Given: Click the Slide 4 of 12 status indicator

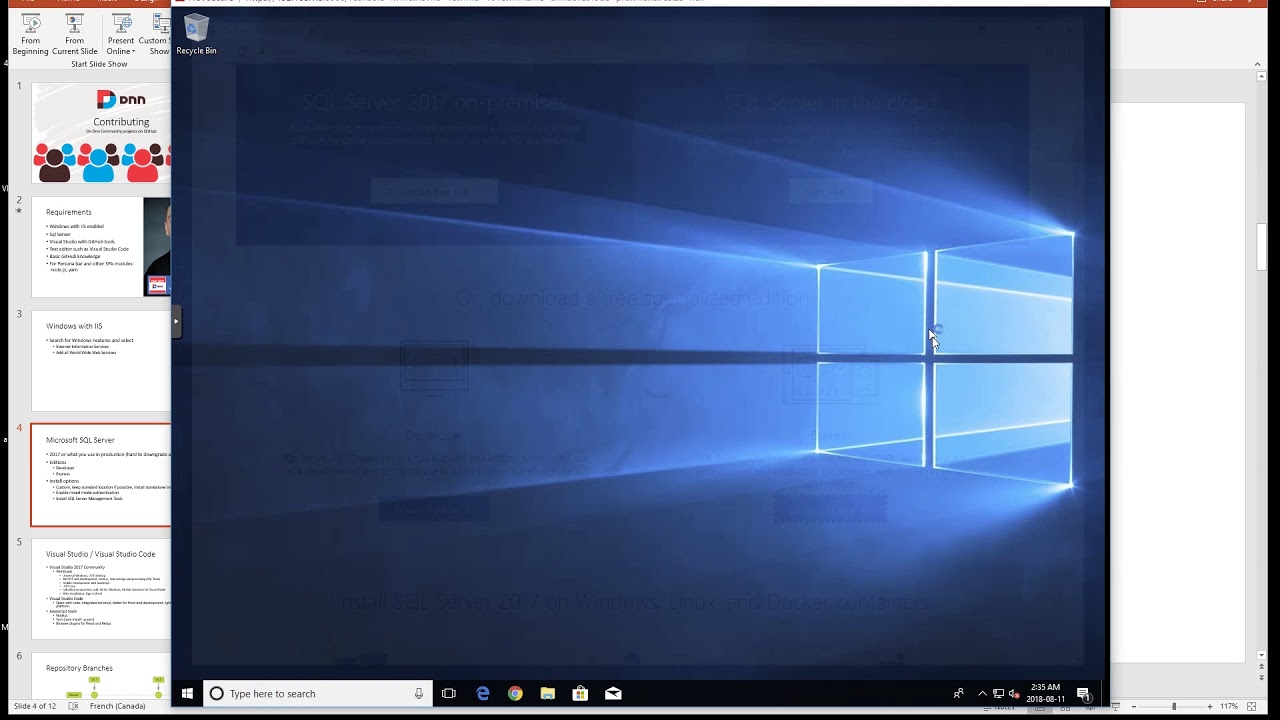Looking at the screenshot, I should (x=35, y=706).
